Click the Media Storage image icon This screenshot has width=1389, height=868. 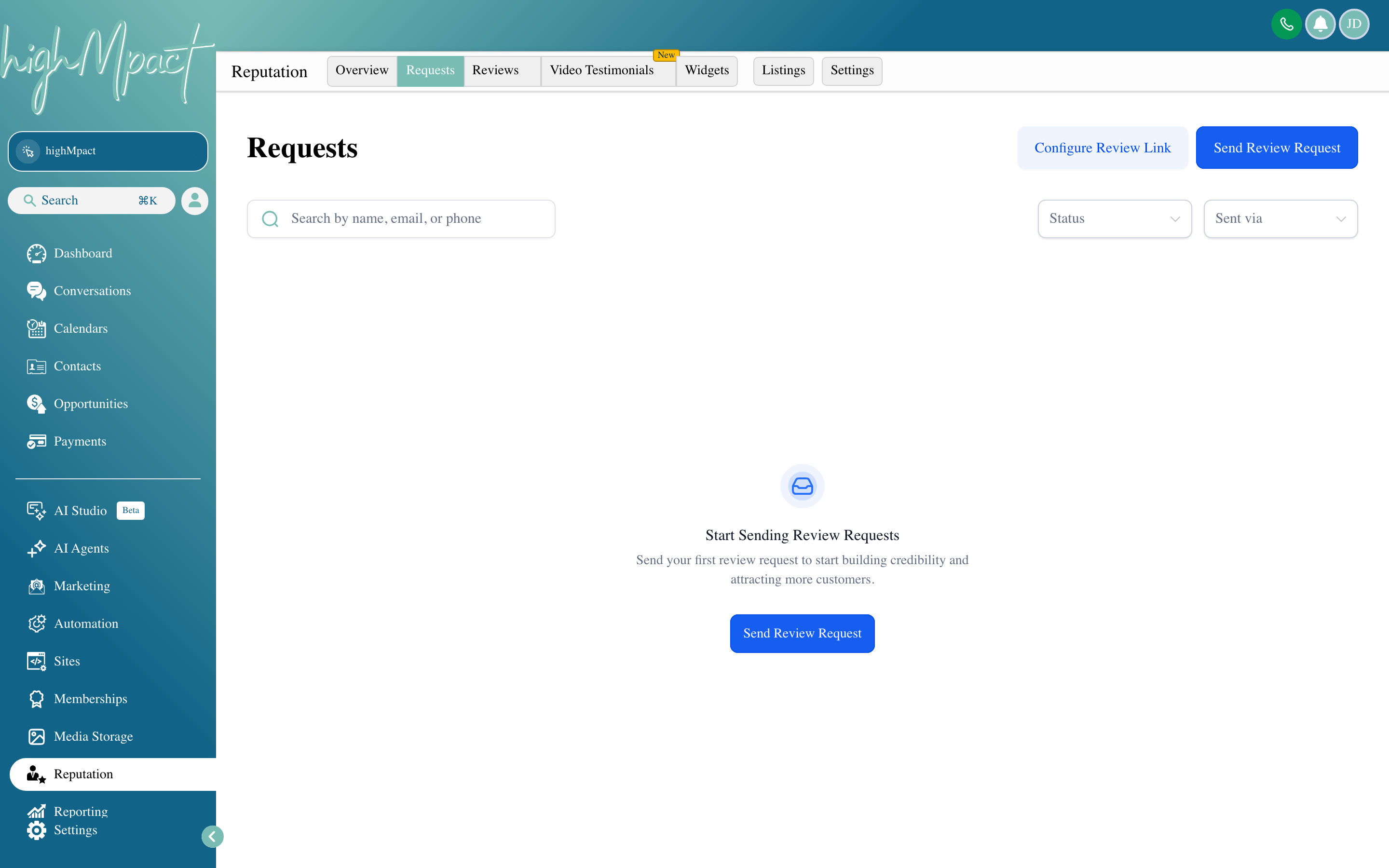click(36, 736)
